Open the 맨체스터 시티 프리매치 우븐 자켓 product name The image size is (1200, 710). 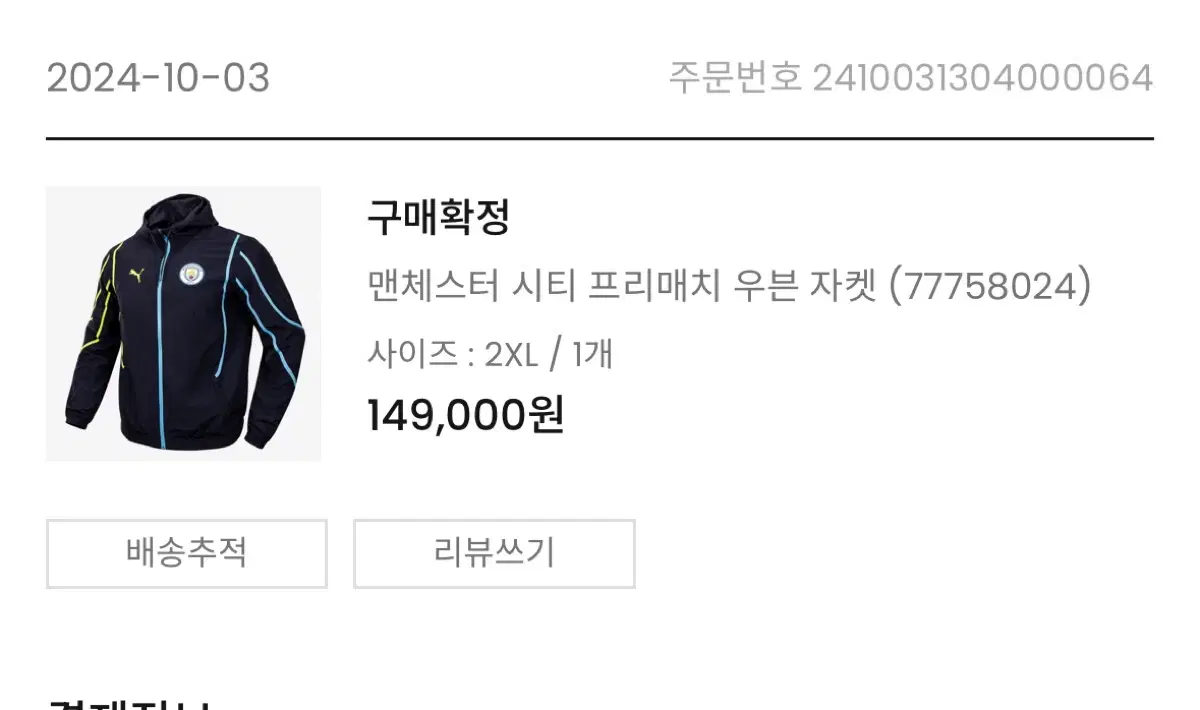[622, 287]
